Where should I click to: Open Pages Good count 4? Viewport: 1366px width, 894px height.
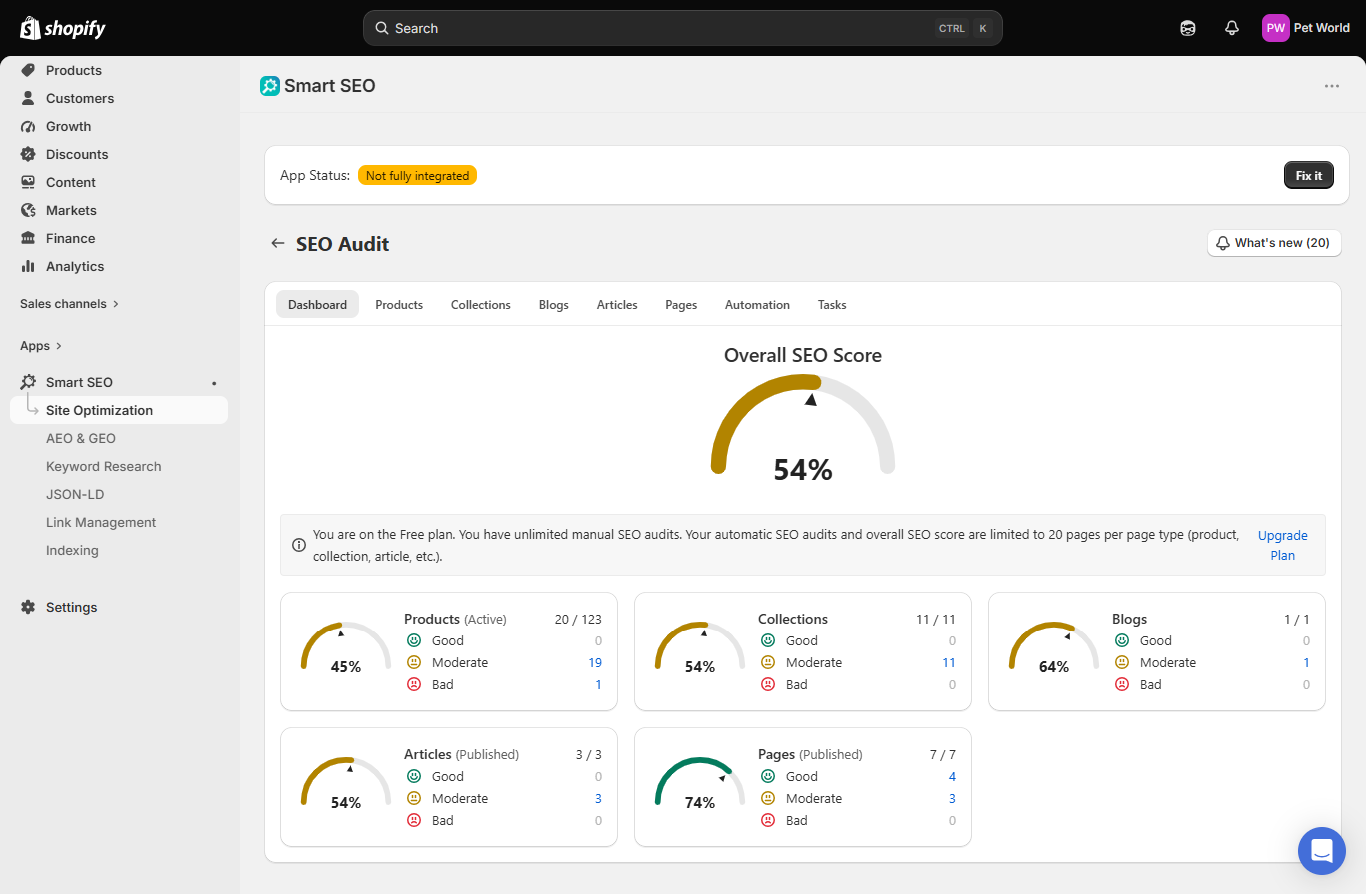(952, 777)
